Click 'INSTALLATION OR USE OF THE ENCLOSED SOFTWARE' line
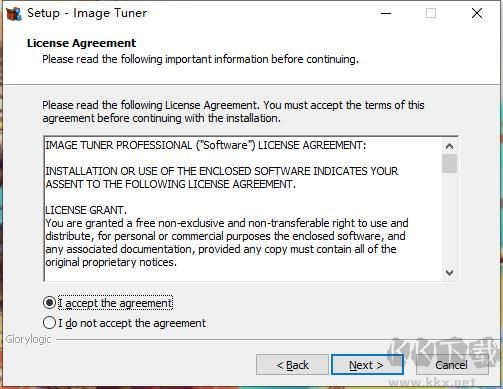 pos(222,171)
